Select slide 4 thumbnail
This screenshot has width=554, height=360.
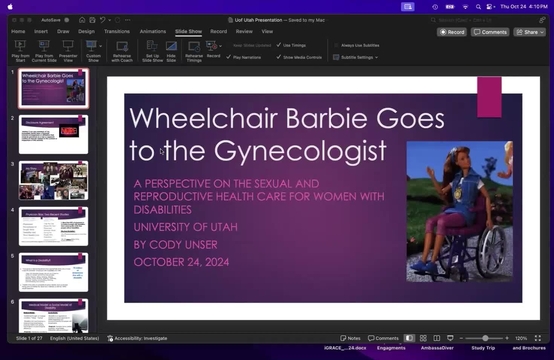[x=54, y=226]
